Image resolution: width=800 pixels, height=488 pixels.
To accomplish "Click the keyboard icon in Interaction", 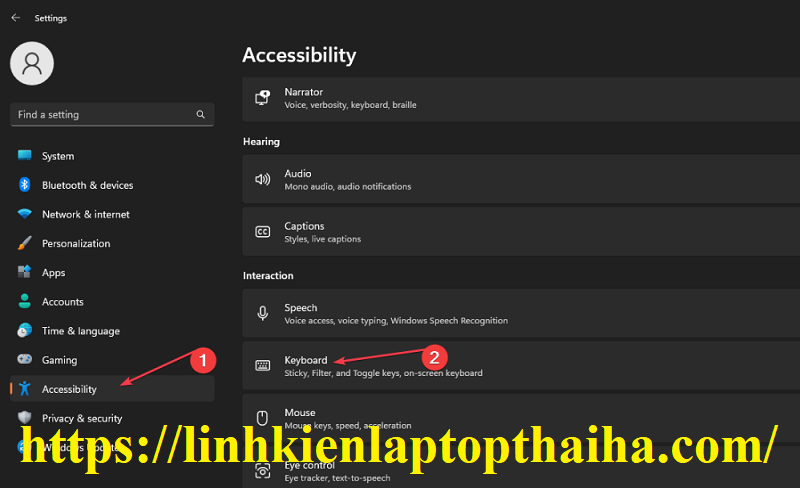I will pos(263,365).
